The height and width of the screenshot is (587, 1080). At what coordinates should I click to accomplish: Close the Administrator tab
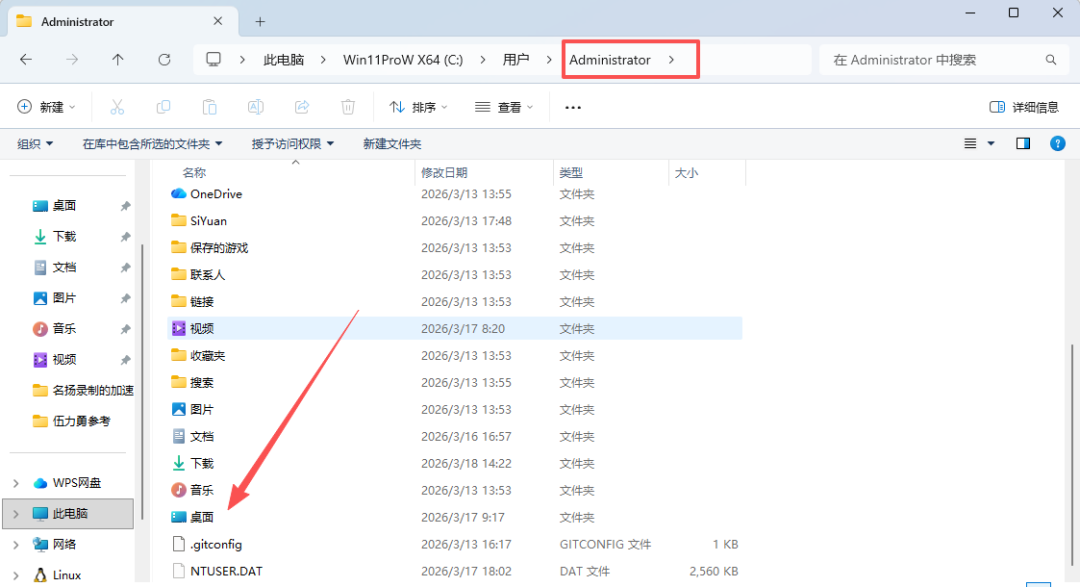(218, 21)
